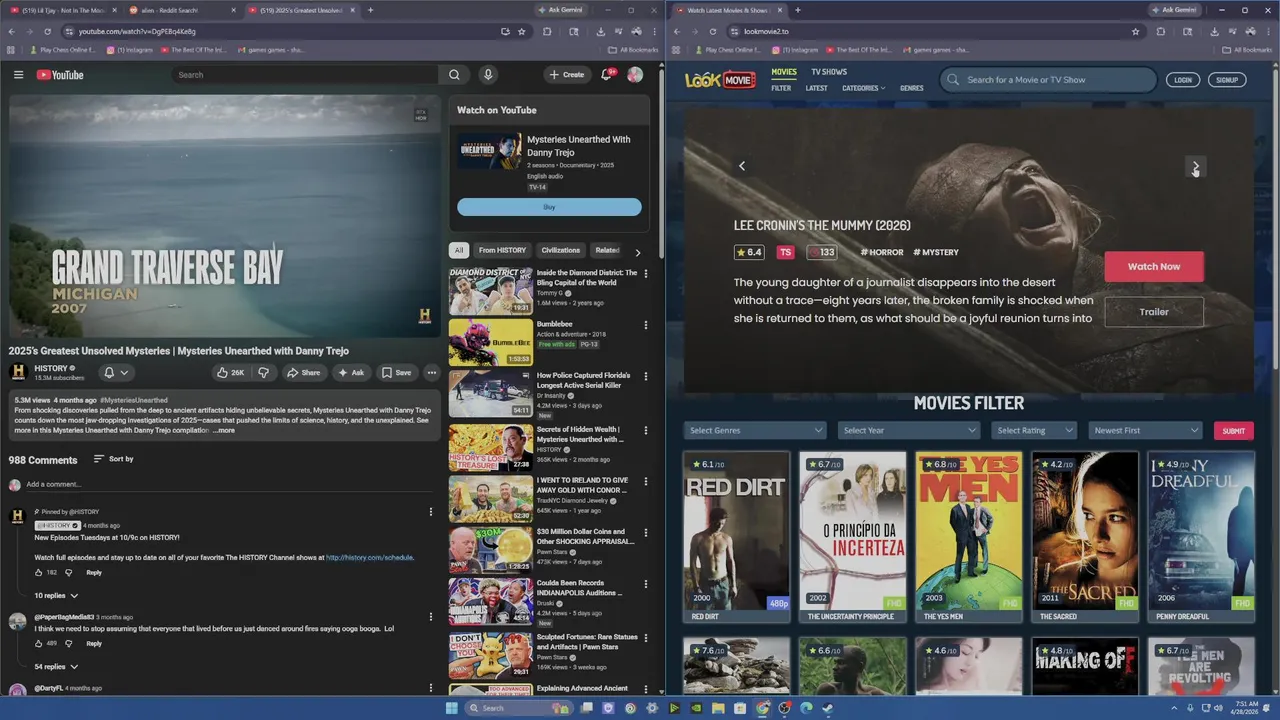Open Microsoft Edge from the taskbar
This screenshot has width=1280, height=720.
[806, 708]
